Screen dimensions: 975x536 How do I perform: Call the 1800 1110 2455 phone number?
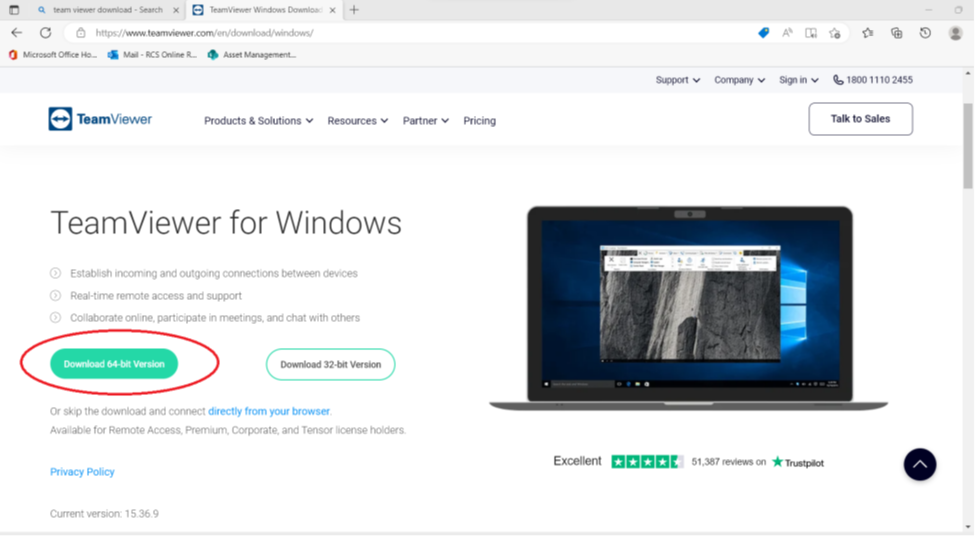(873, 80)
